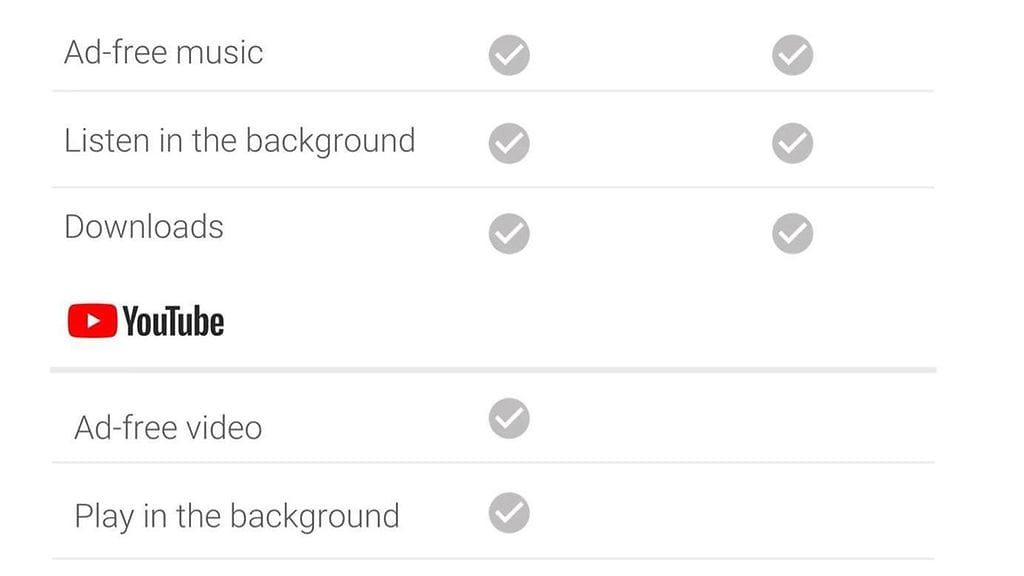This screenshot has height=576, width=1024.
Task: Click separator line between Ad-free video and Play rows
Action: click(x=492, y=463)
